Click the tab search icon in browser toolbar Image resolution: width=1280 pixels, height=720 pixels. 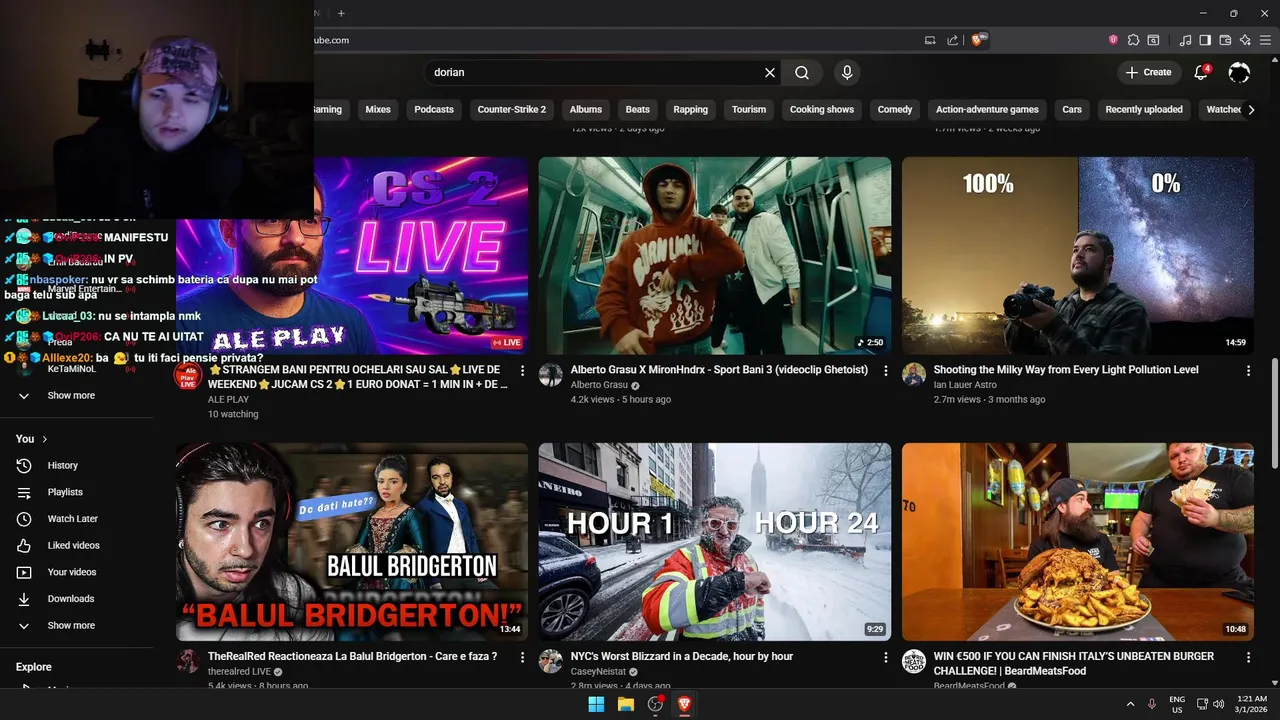[1153, 40]
